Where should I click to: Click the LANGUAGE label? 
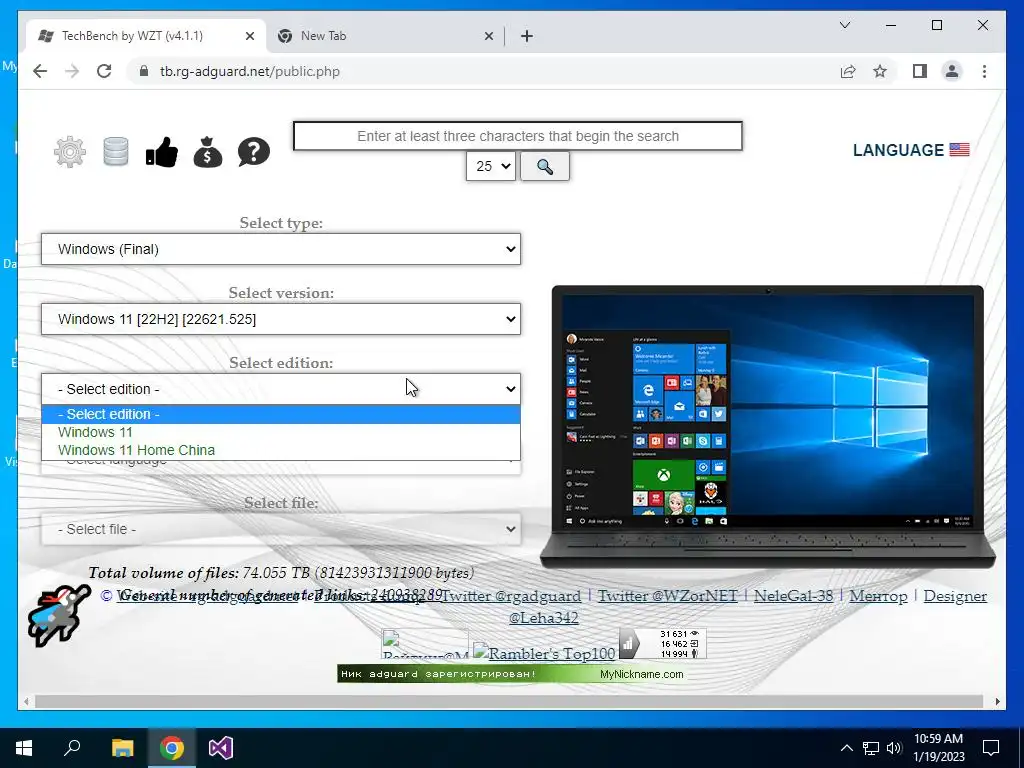click(x=898, y=150)
